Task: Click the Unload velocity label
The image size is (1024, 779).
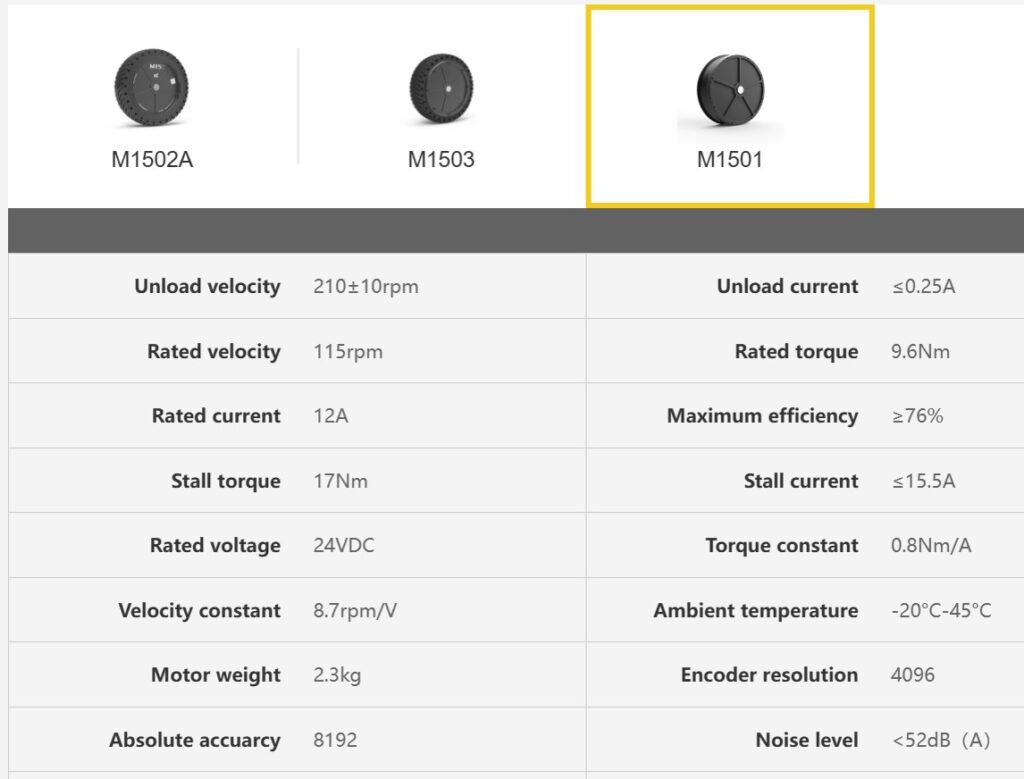Action: 207,286
